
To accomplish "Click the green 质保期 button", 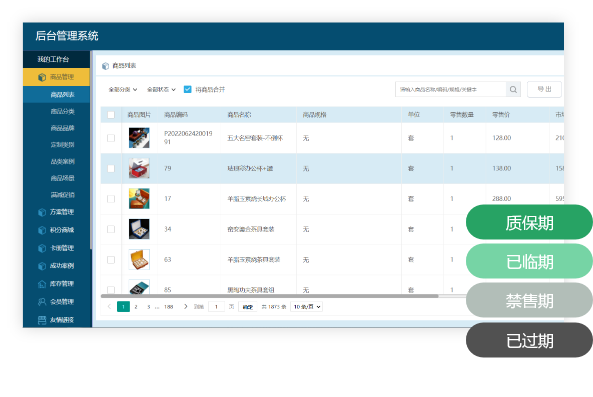I will [529, 222].
